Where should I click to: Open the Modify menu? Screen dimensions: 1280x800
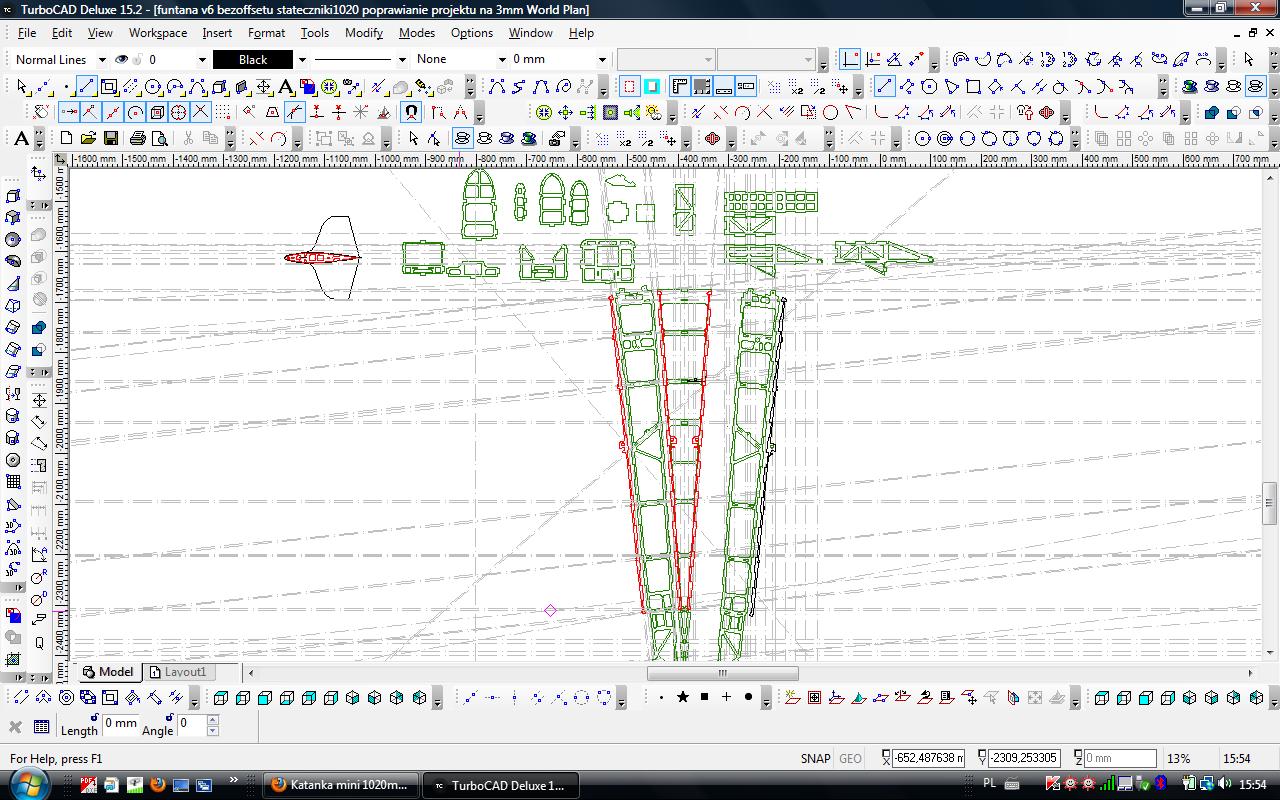click(x=363, y=33)
